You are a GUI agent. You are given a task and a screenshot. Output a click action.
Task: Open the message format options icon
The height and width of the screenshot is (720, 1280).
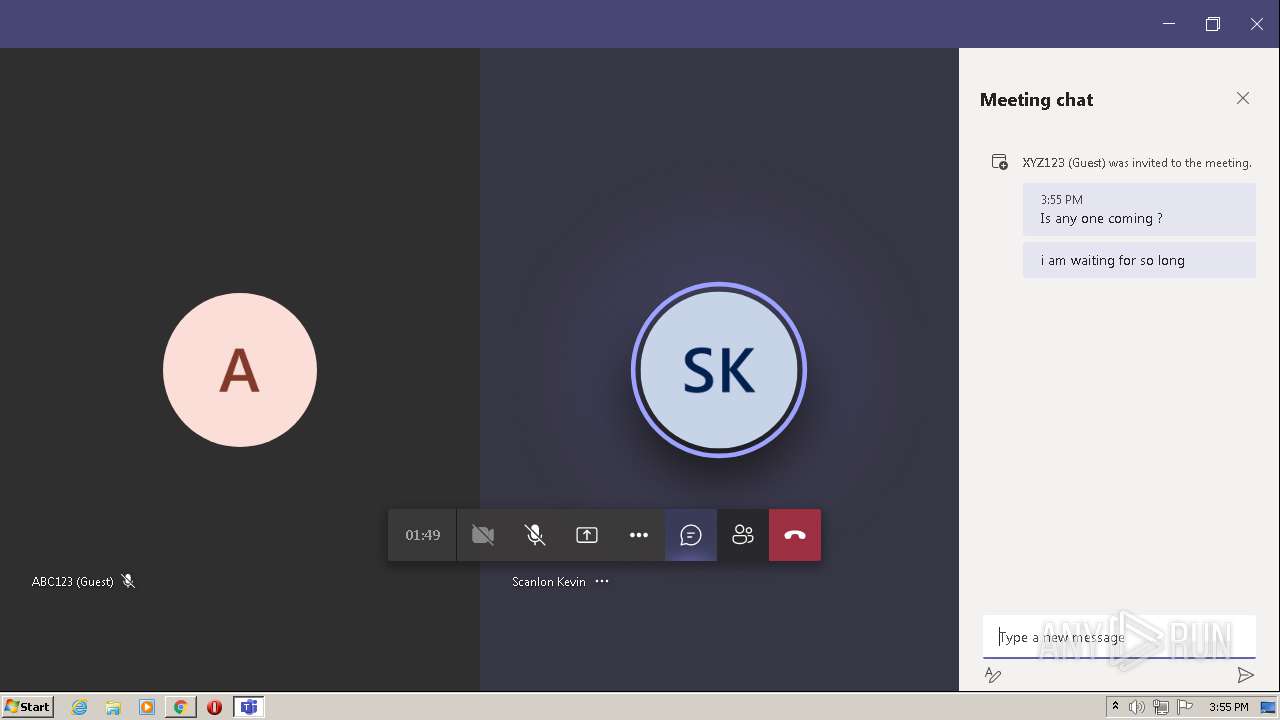[993, 675]
